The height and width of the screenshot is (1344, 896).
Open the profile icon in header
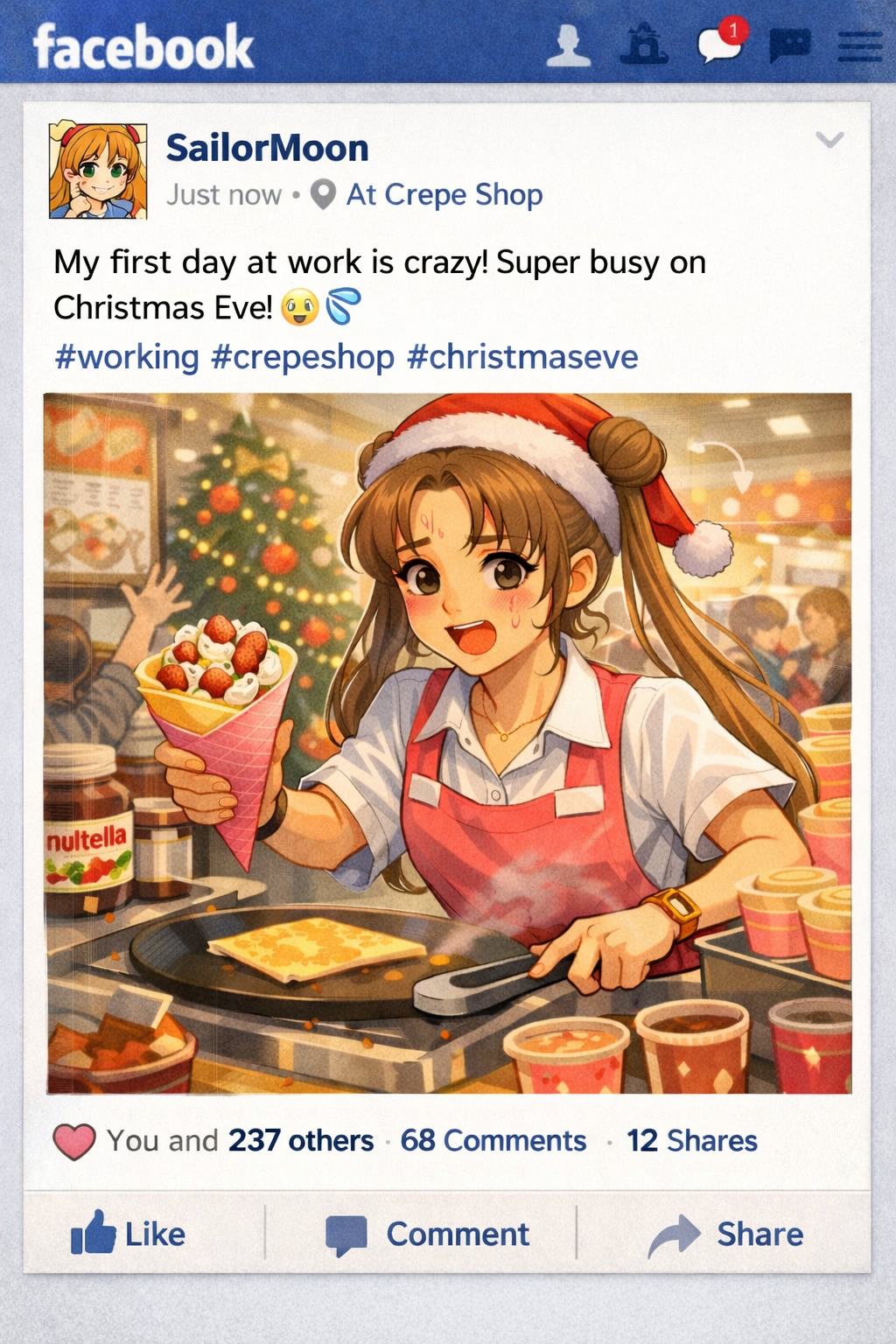[569, 45]
